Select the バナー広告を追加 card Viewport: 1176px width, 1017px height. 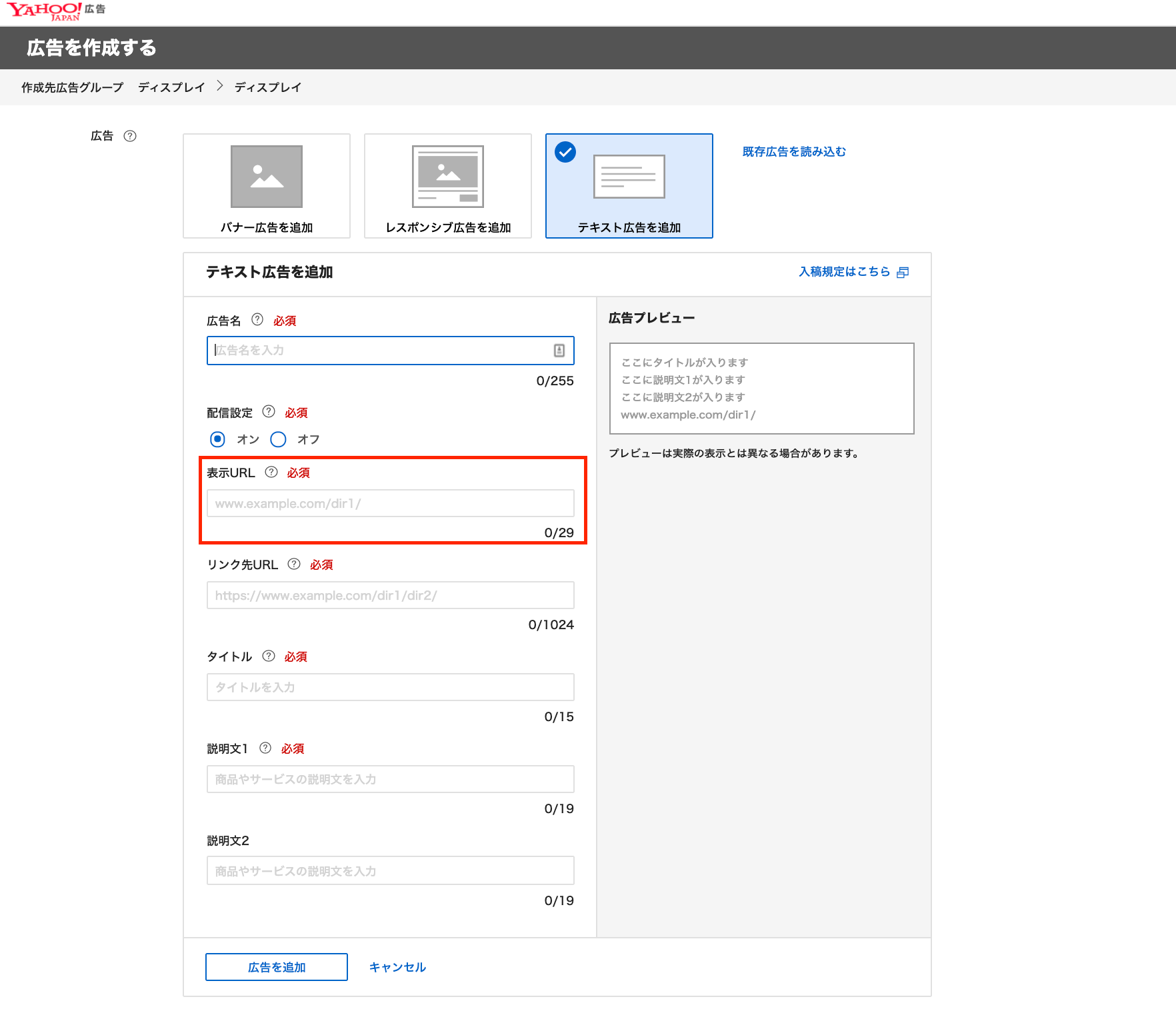267,186
